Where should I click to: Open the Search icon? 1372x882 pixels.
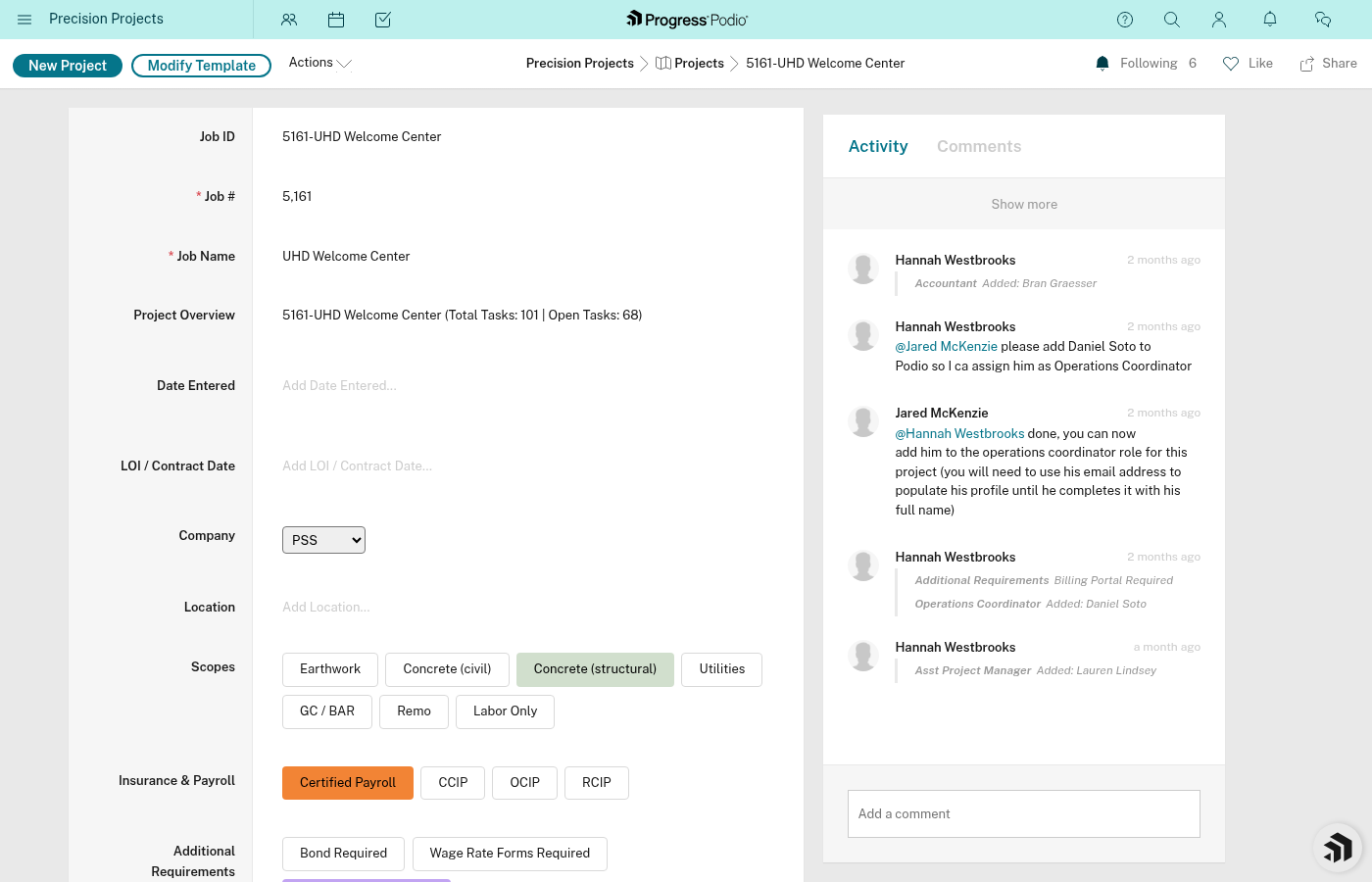click(x=1172, y=19)
